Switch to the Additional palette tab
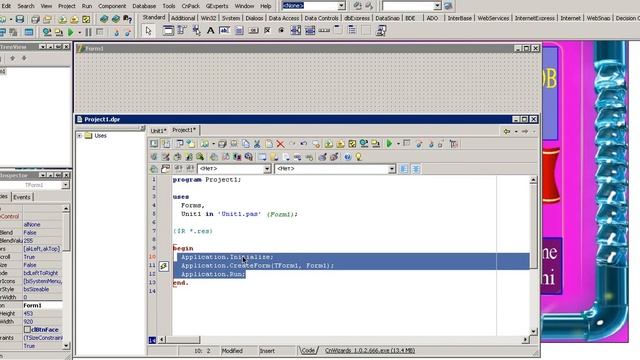Screen dimensions: 640x360 [x=183, y=18]
